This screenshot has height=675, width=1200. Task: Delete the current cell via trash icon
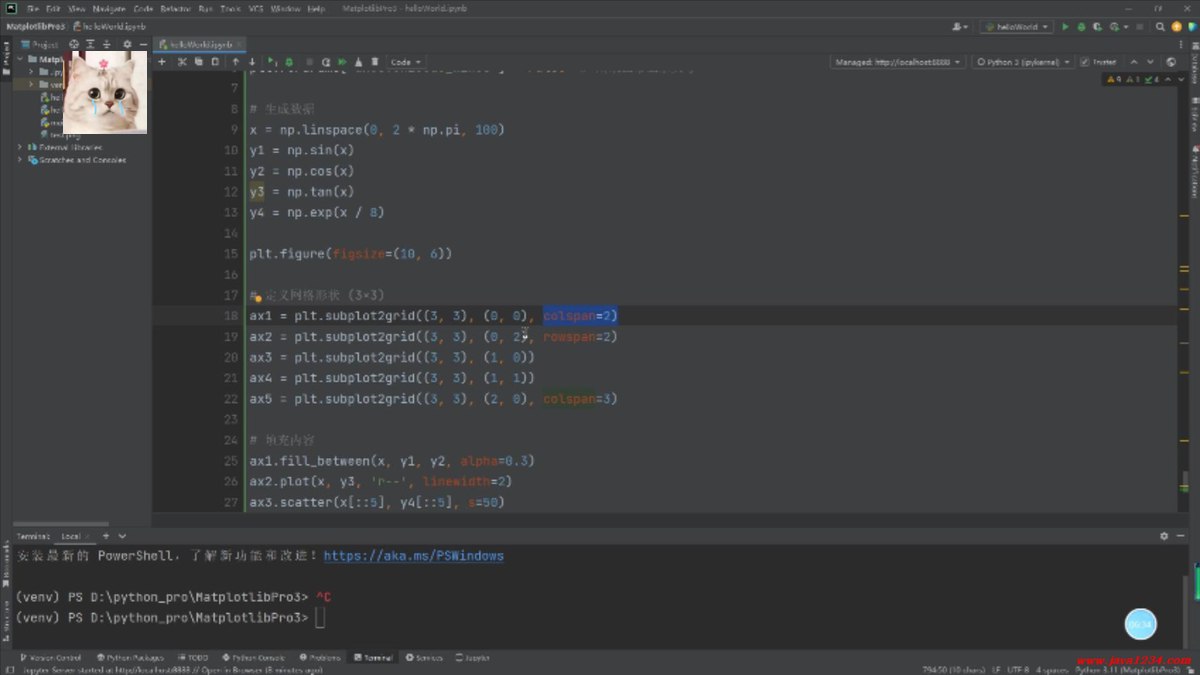(376, 61)
